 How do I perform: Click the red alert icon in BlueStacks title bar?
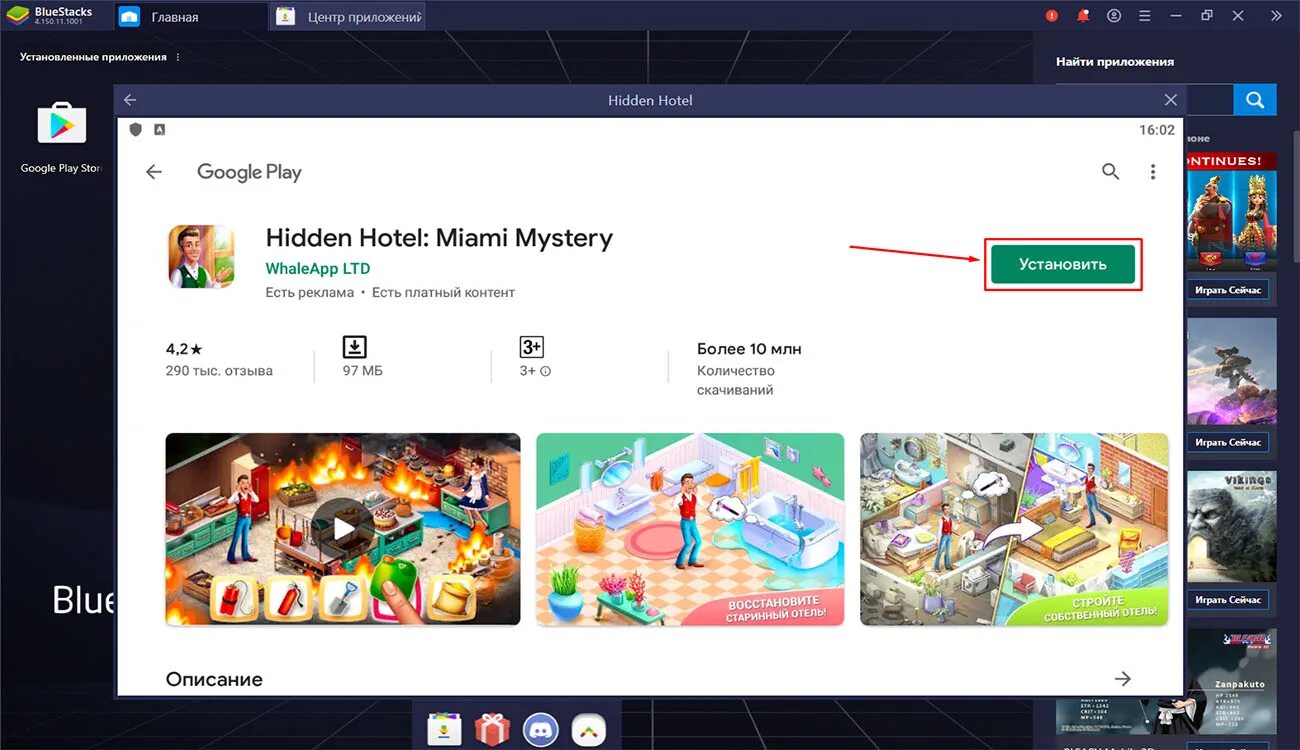[x=1052, y=16]
